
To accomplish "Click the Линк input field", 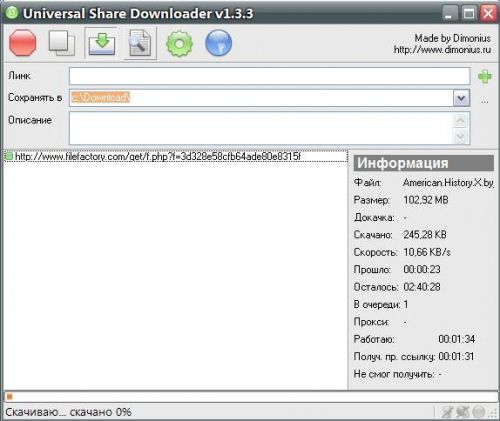I will (269, 76).
